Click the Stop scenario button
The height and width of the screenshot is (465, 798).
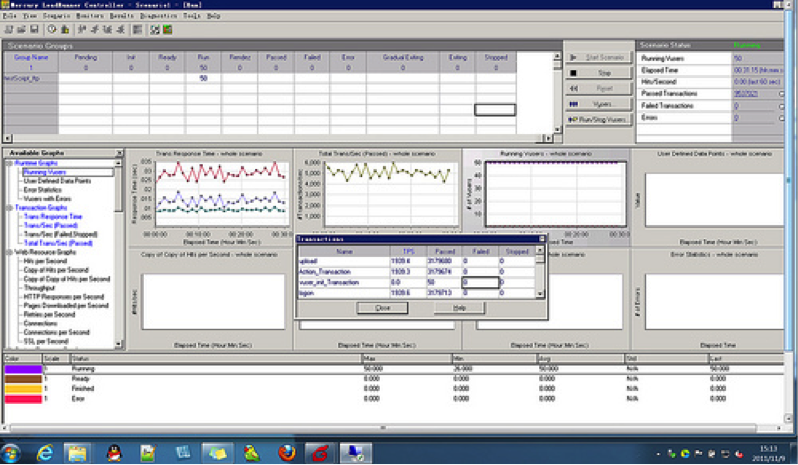tap(598, 73)
